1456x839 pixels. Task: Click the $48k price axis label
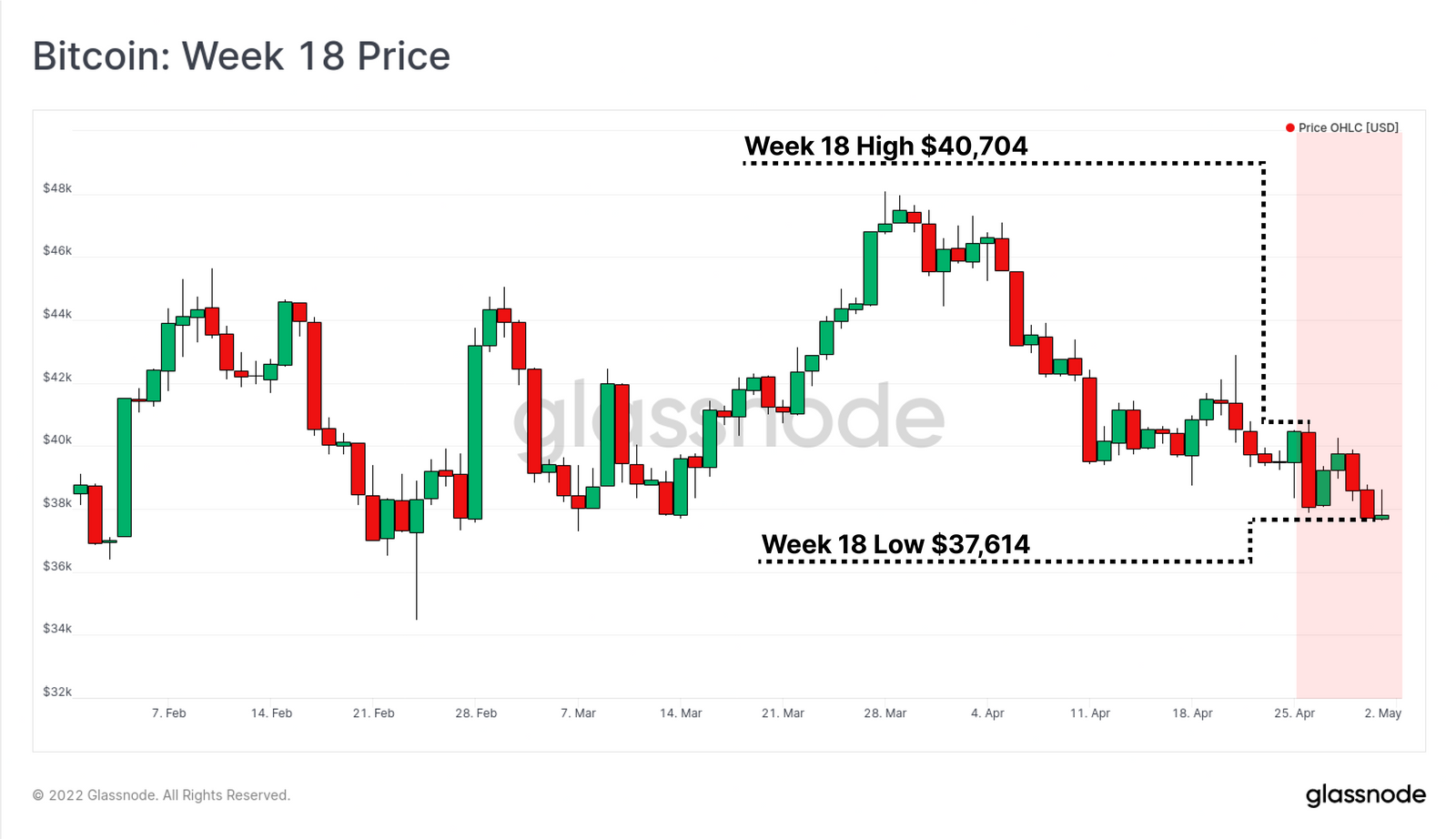click(57, 188)
